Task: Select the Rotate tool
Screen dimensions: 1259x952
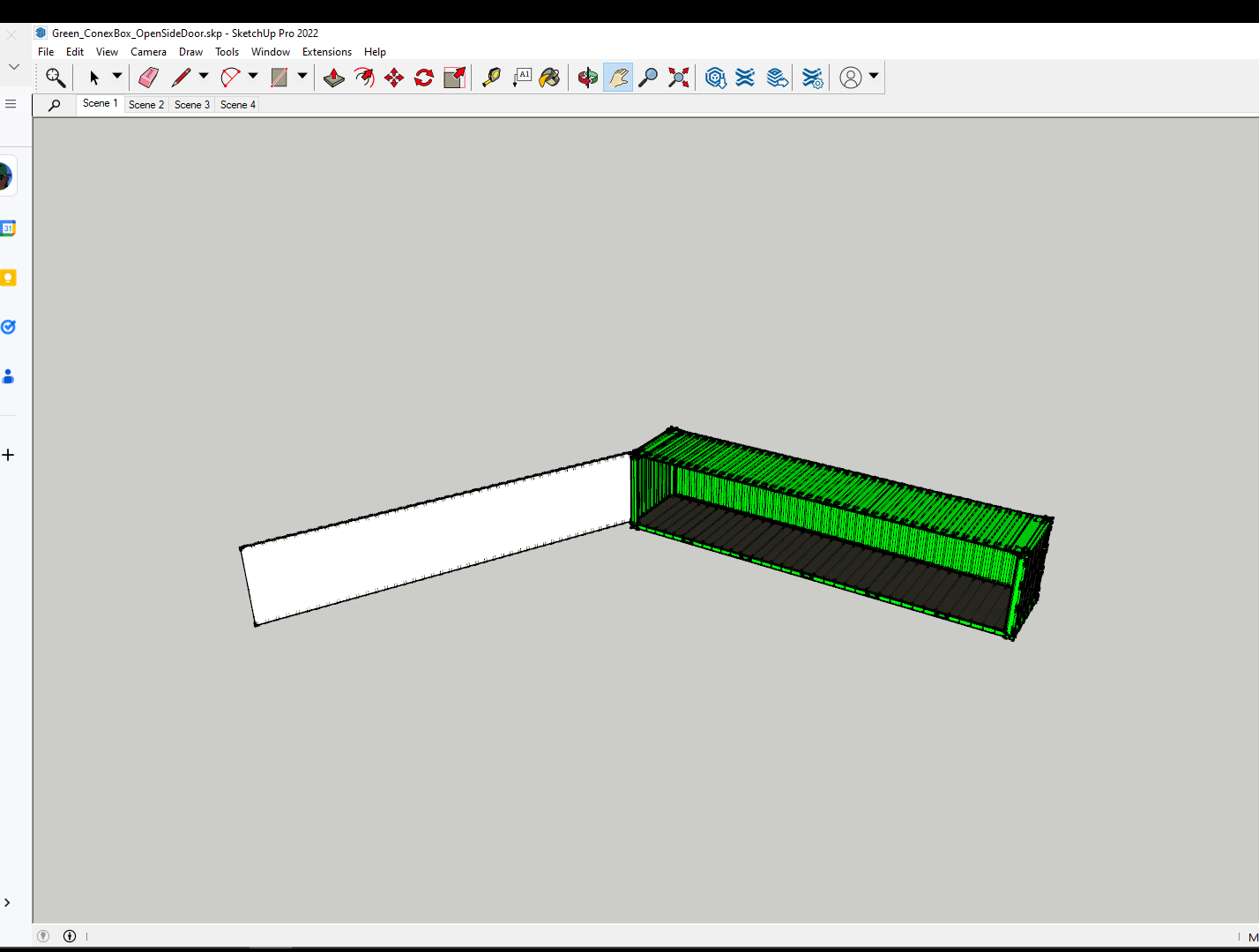Action: (x=424, y=78)
